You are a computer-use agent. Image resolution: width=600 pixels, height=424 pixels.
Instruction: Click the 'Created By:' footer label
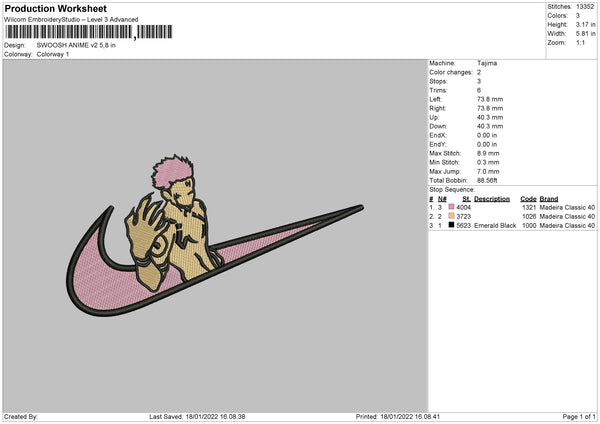21,417
